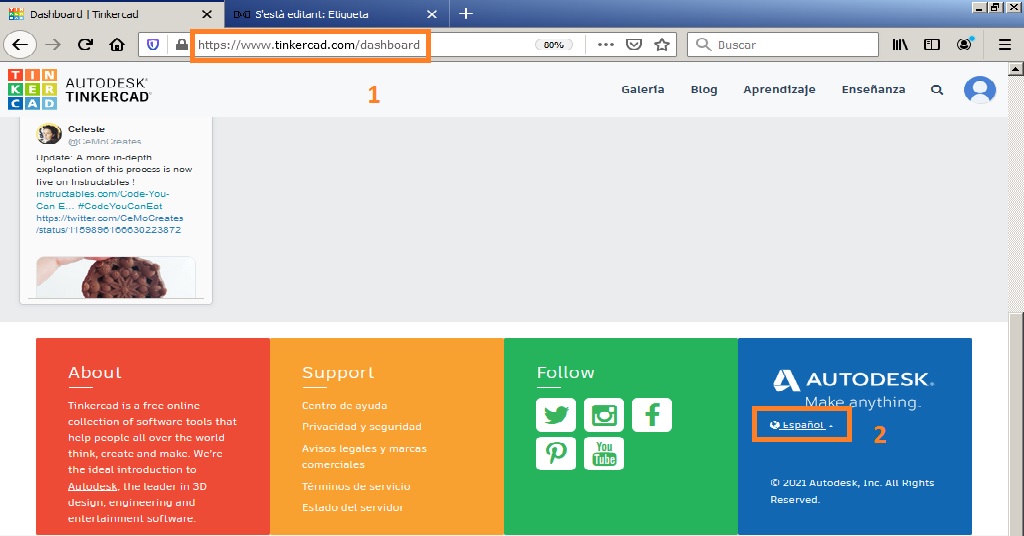The width and height of the screenshot is (1024, 536).
Task: Open the Centro de ayuda link
Action: coord(344,405)
